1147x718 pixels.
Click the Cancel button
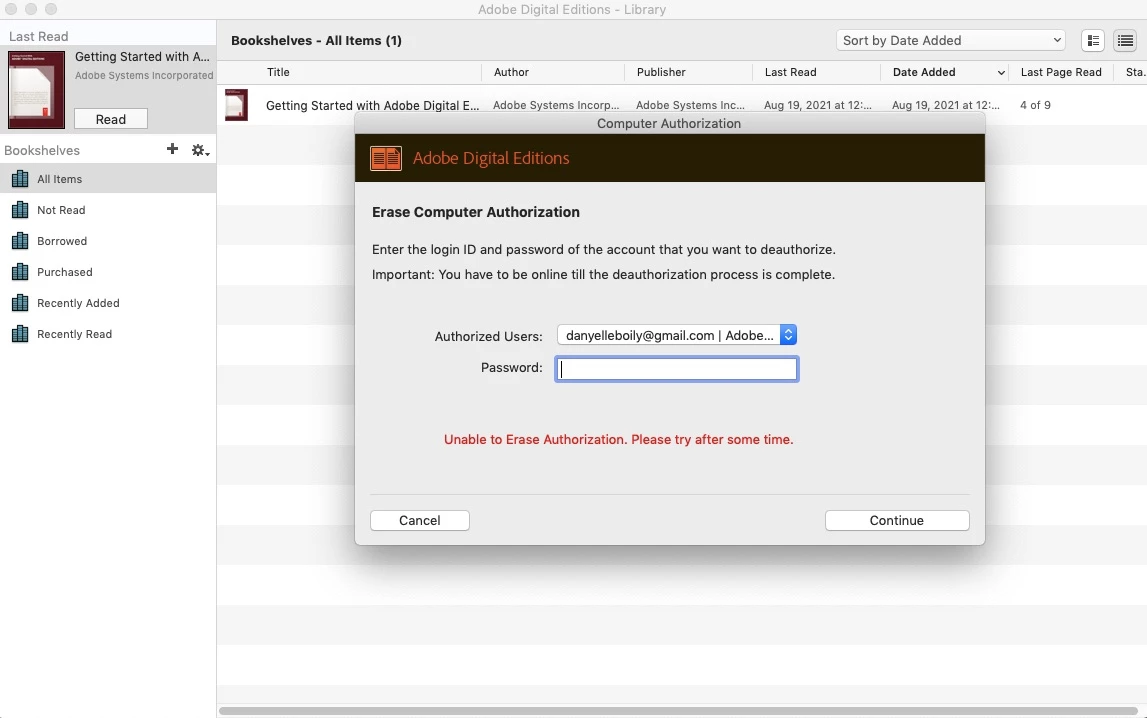click(x=420, y=521)
